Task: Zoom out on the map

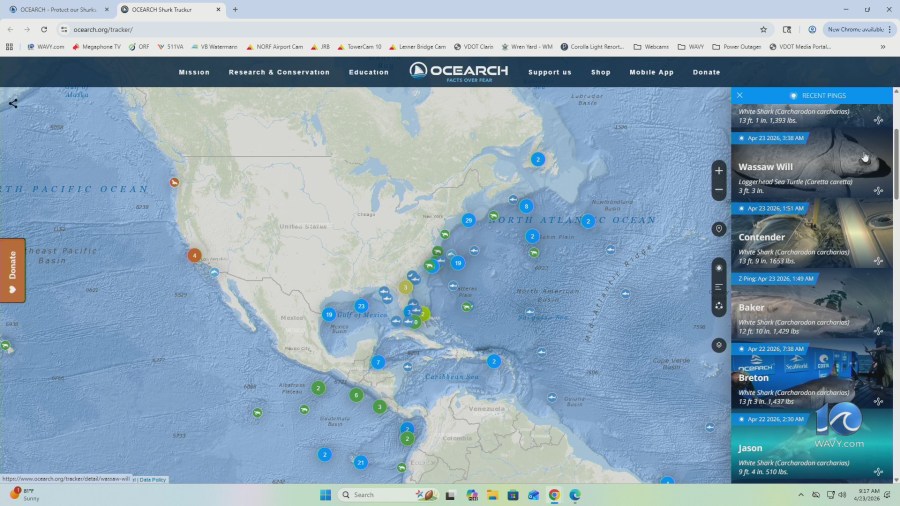Action: (719, 190)
